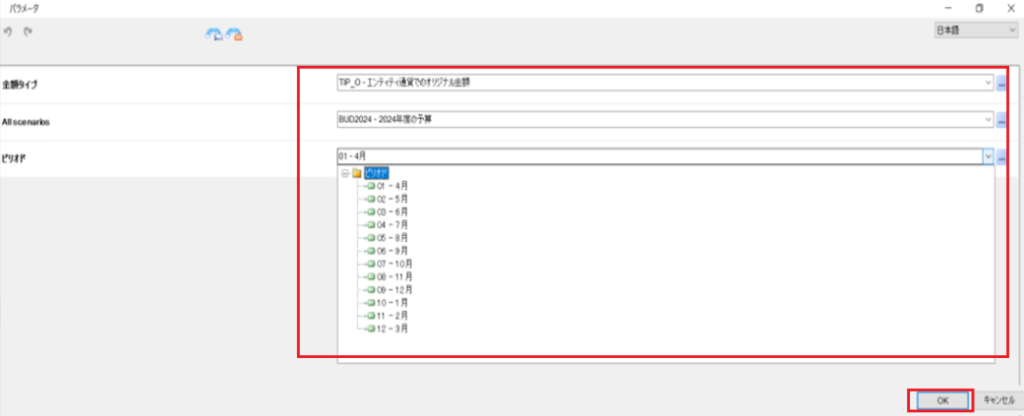Click the redo arrow icon
The height and width of the screenshot is (416, 1024).
coord(27,31)
